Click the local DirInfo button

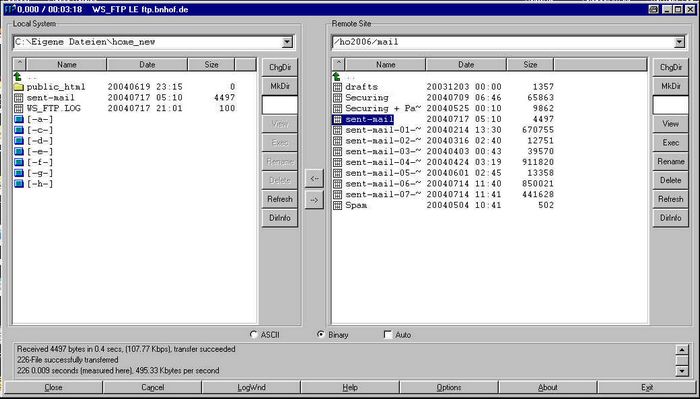pos(280,218)
